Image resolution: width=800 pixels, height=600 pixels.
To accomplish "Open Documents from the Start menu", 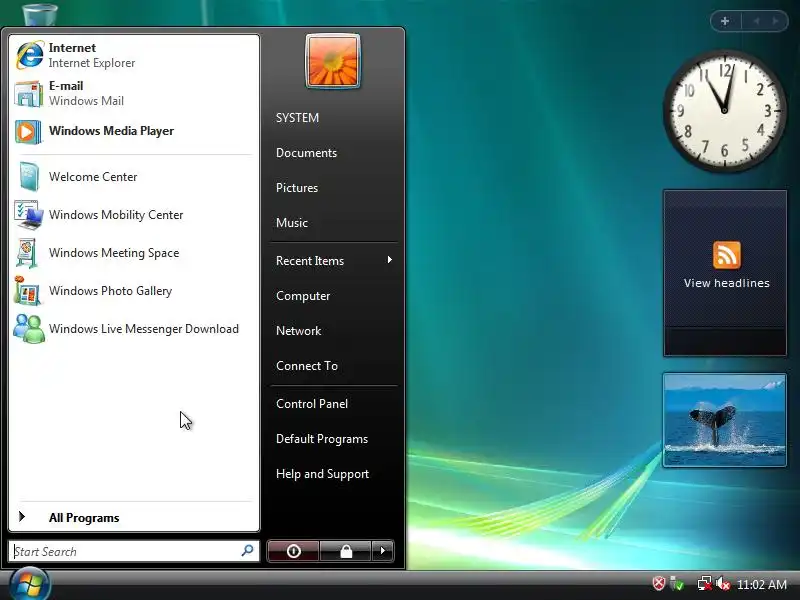I will click(306, 153).
